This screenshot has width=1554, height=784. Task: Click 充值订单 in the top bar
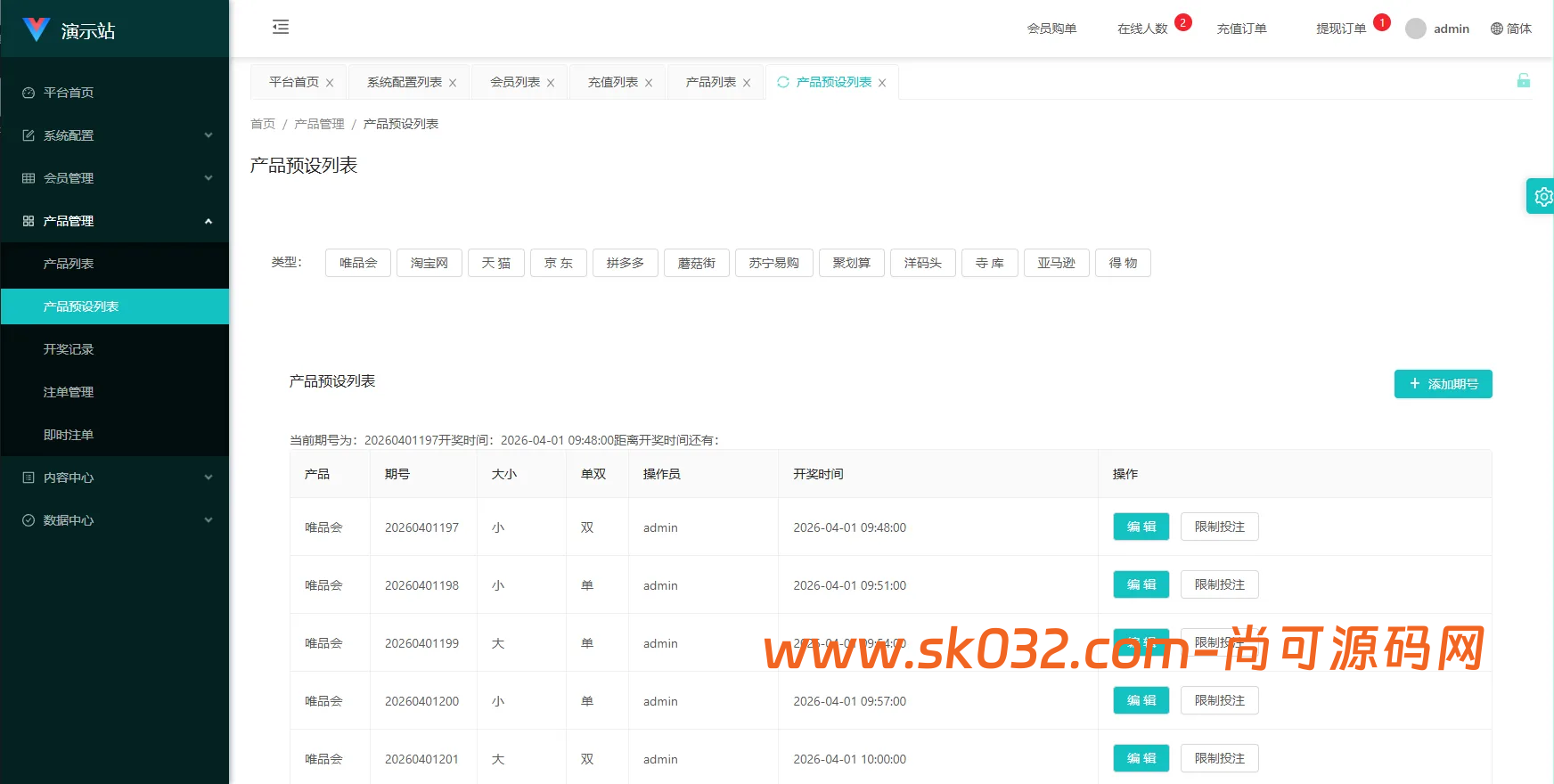(1241, 29)
